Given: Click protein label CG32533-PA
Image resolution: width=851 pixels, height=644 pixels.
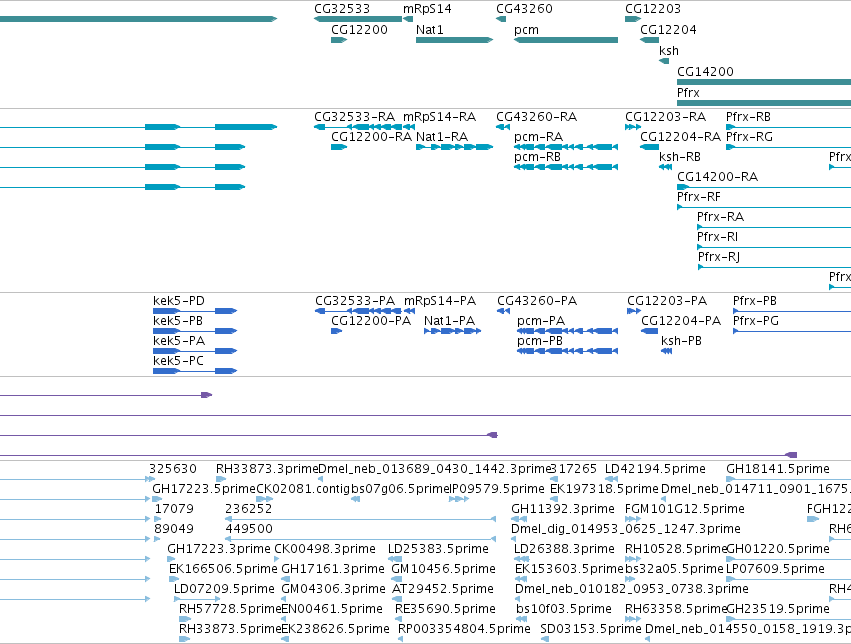Looking at the screenshot, I should [x=355, y=301].
